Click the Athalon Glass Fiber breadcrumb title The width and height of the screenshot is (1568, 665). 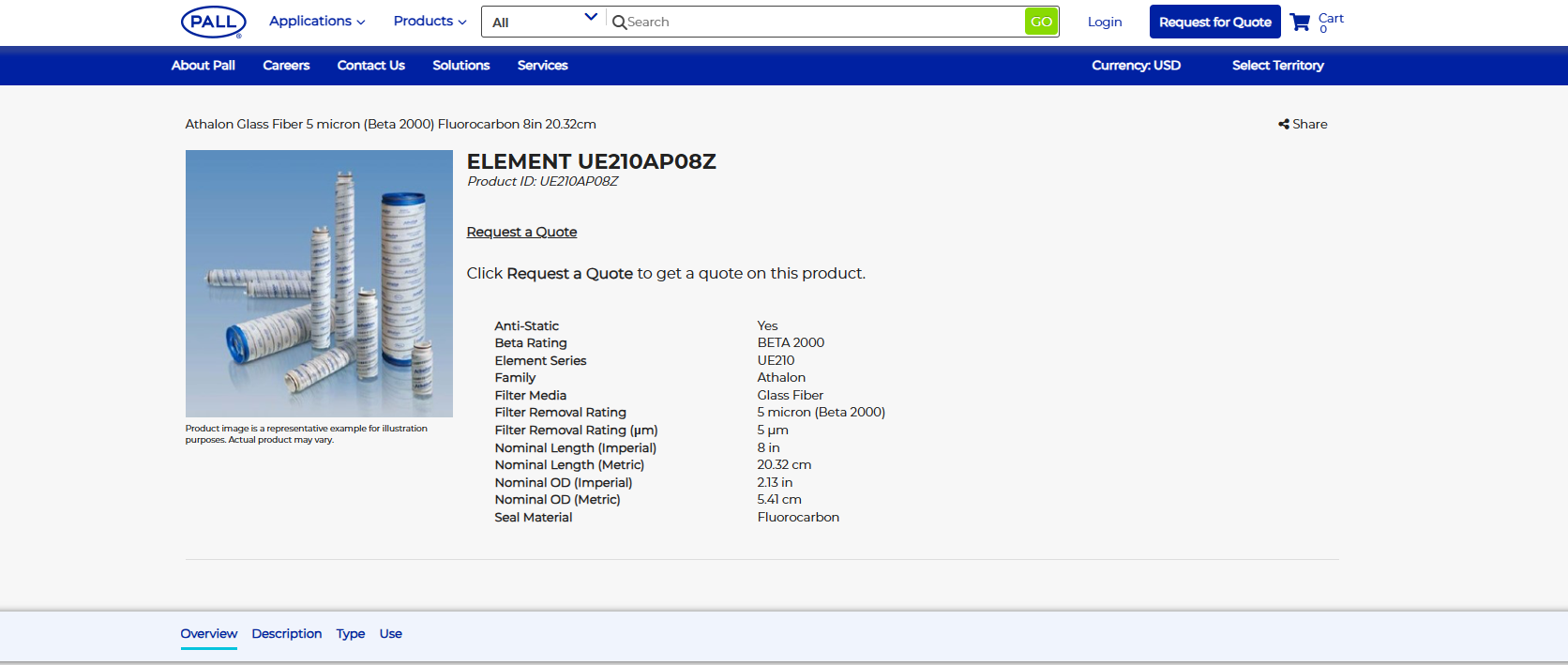click(x=390, y=124)
